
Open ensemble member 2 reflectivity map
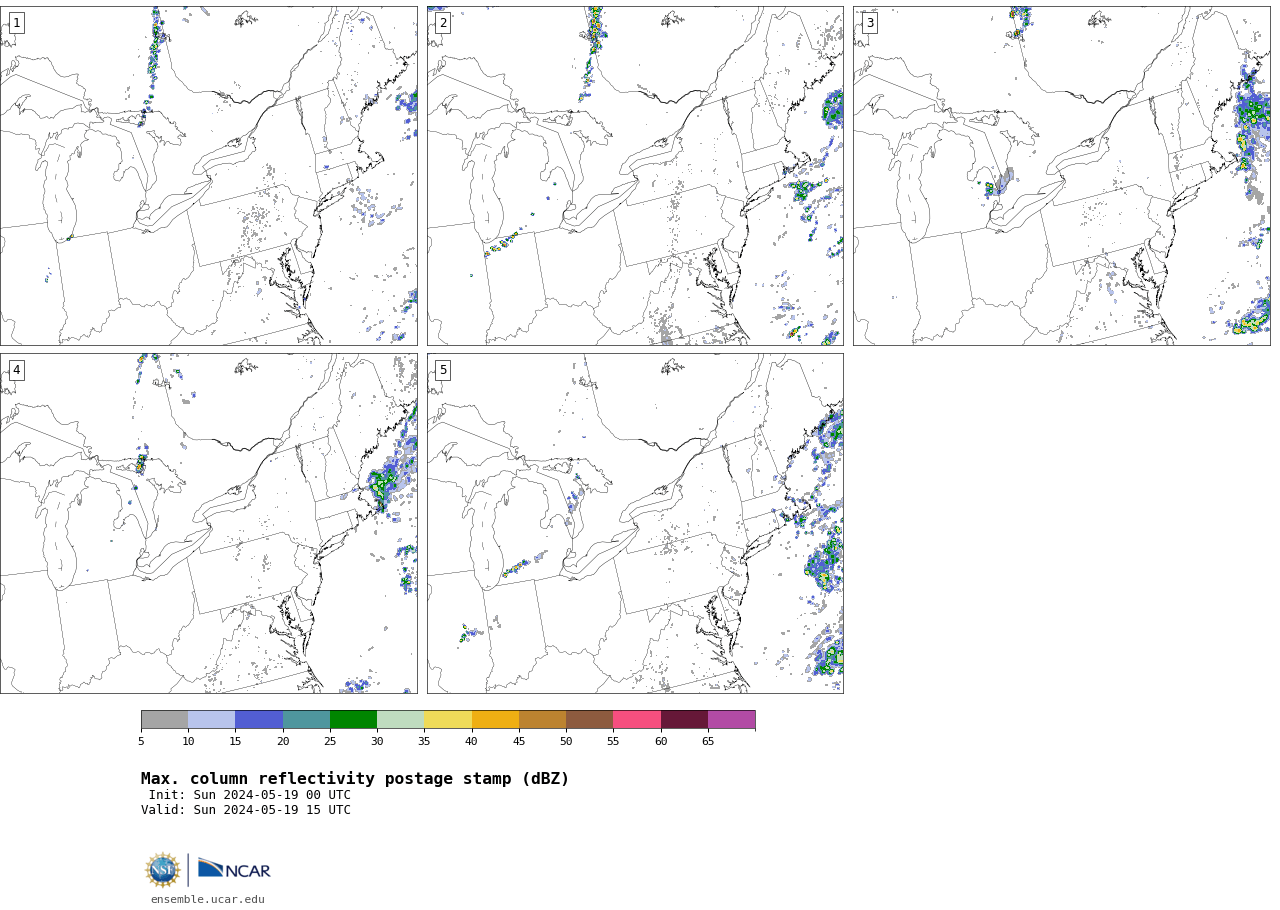coord(635,176)
